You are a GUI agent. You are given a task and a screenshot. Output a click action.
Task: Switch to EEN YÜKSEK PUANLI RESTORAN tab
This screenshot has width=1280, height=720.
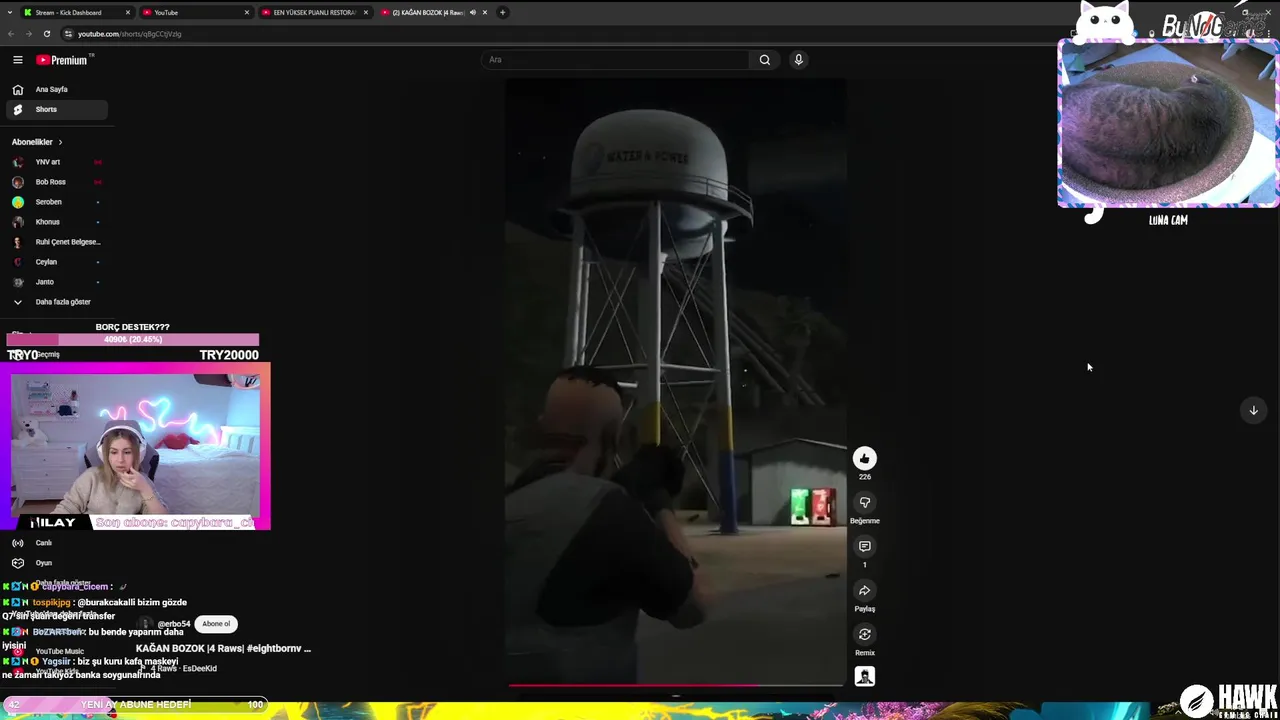(314, 12)
